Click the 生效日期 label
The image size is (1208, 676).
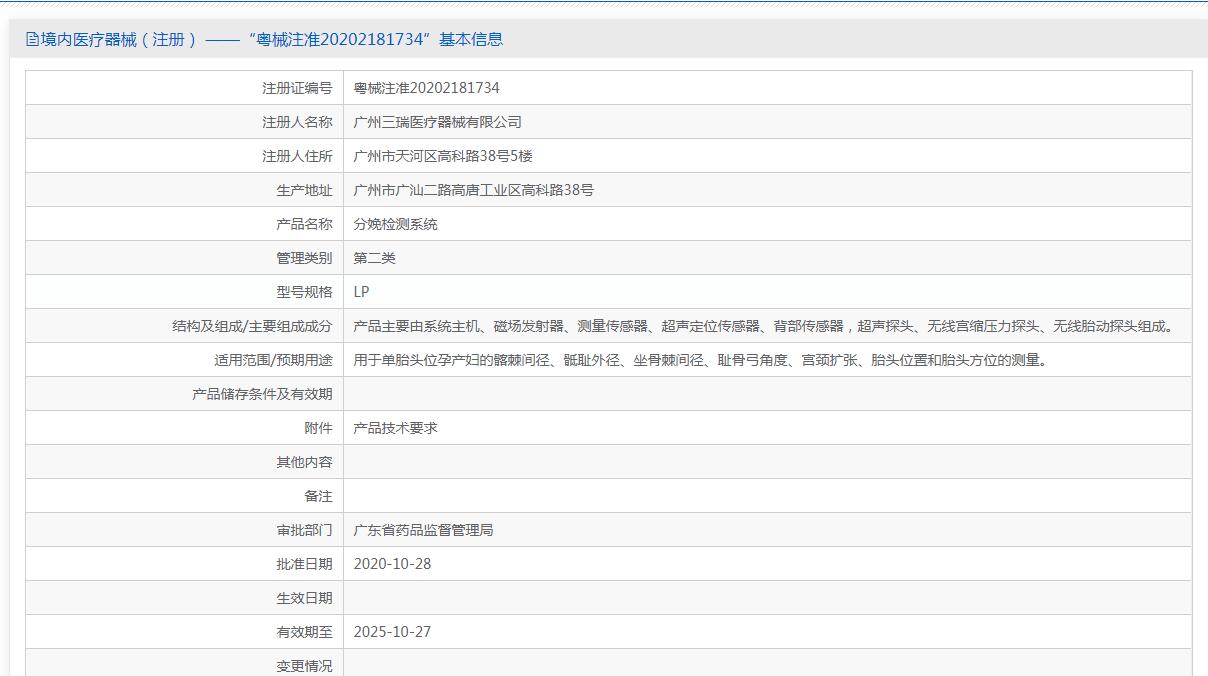(304, 598)
